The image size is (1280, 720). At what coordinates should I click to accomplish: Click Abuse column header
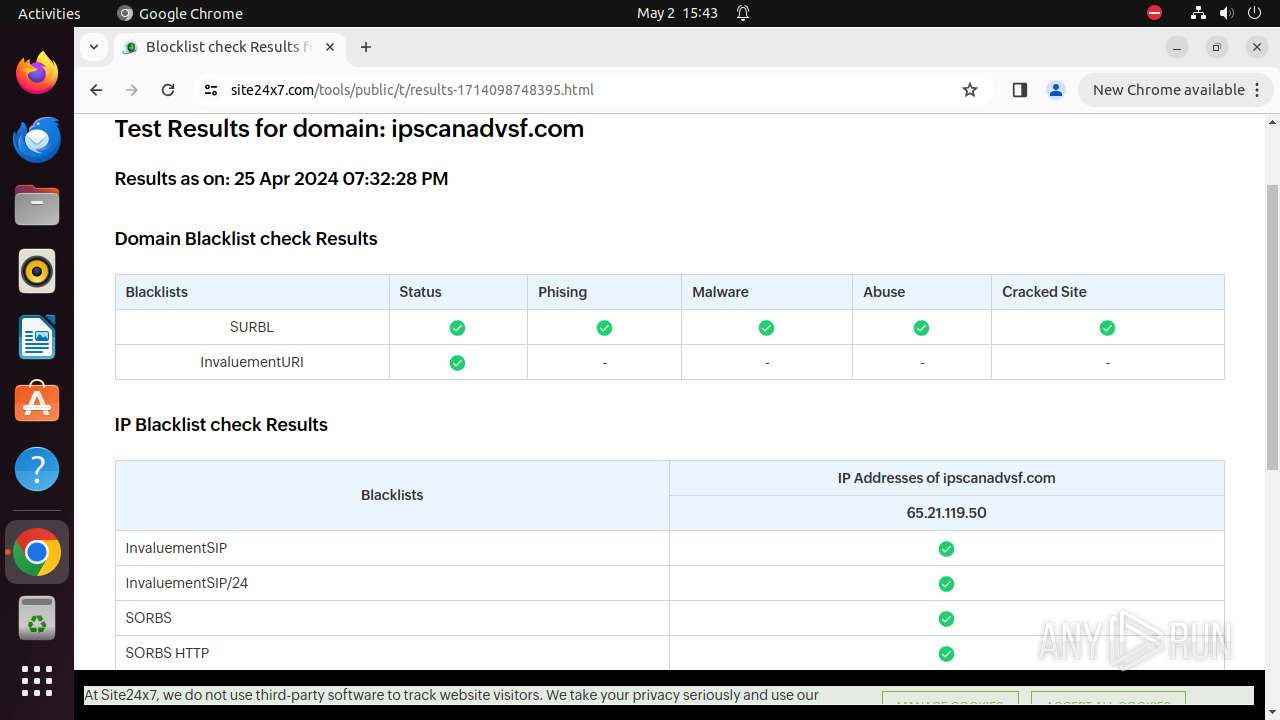(x=921, y=292)
